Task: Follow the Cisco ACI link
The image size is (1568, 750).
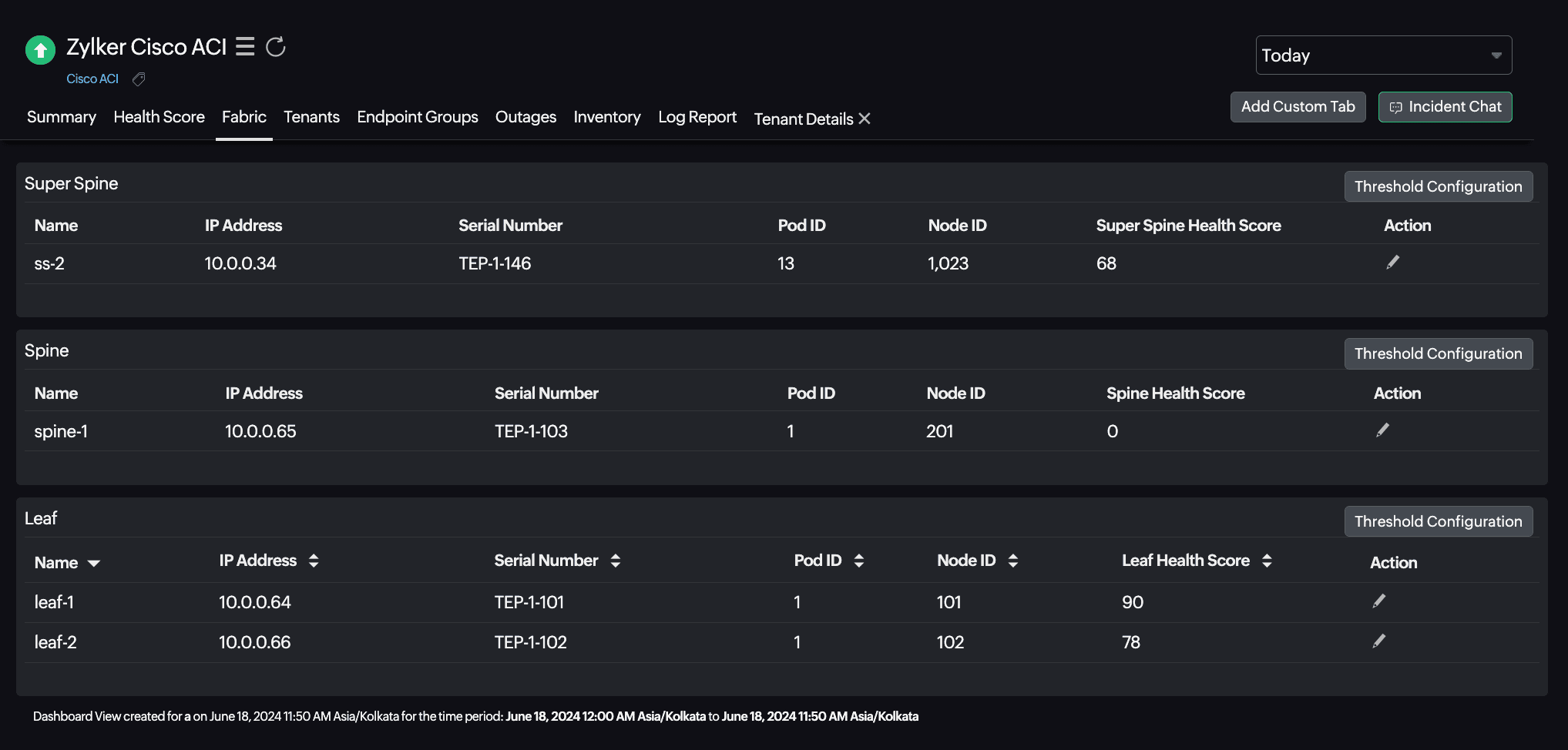Action: tap(92, 79)
